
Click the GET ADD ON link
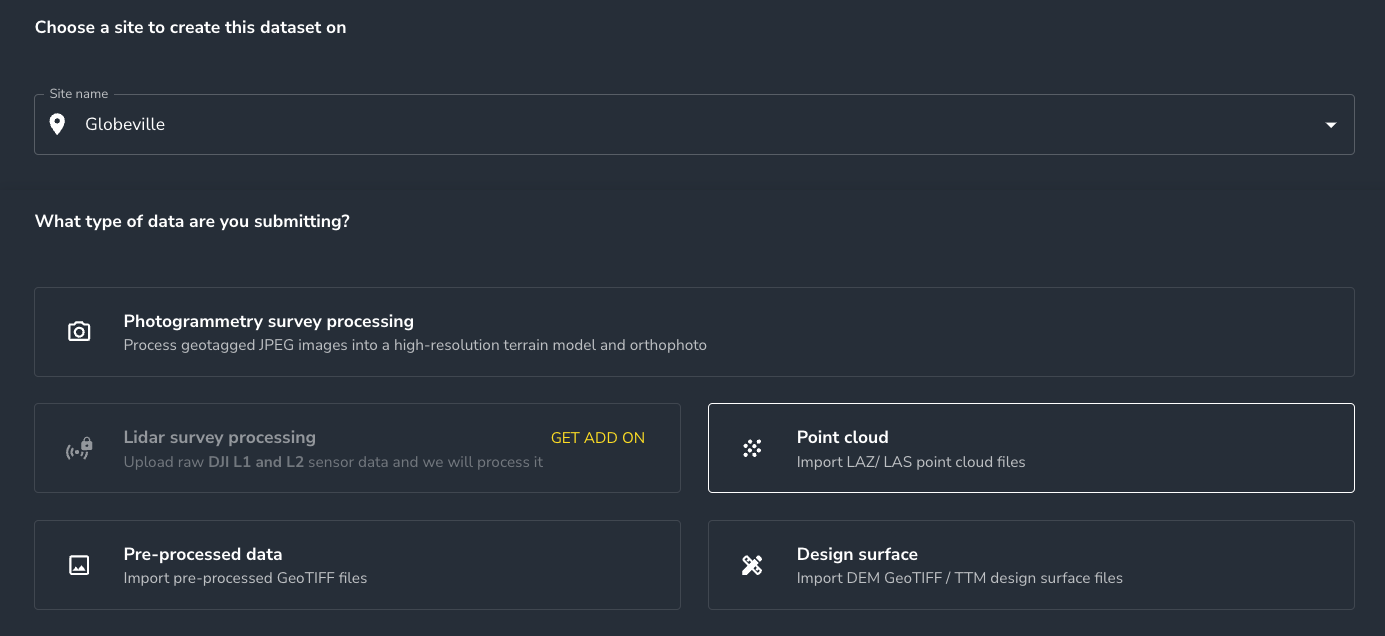[x=597, y=438]
